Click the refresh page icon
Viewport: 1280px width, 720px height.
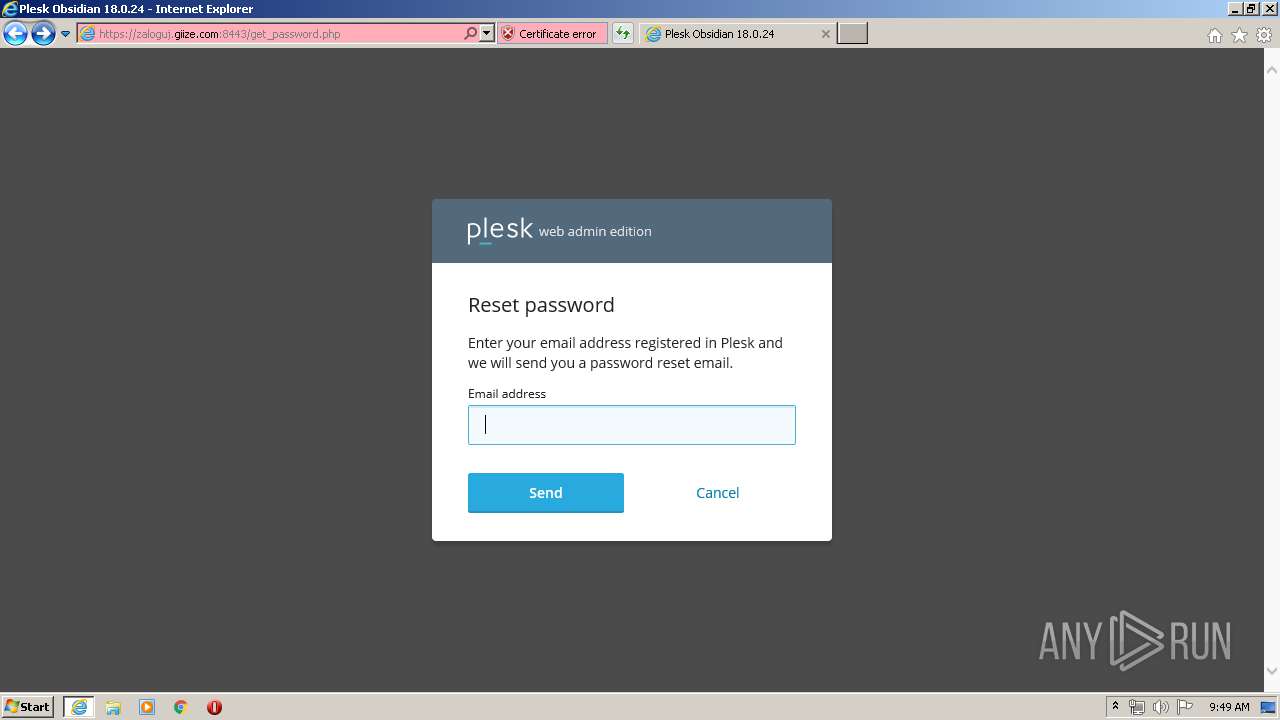point(623,33)
